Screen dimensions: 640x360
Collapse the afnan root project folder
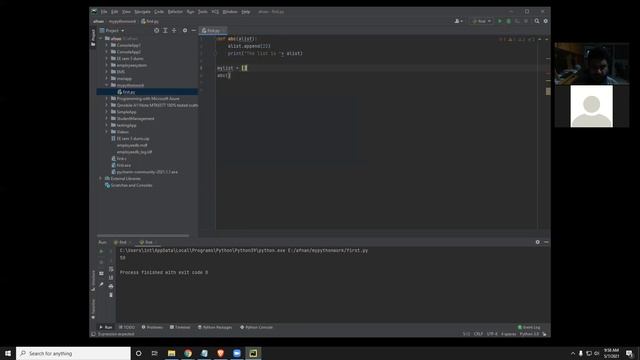click(101, 38)
